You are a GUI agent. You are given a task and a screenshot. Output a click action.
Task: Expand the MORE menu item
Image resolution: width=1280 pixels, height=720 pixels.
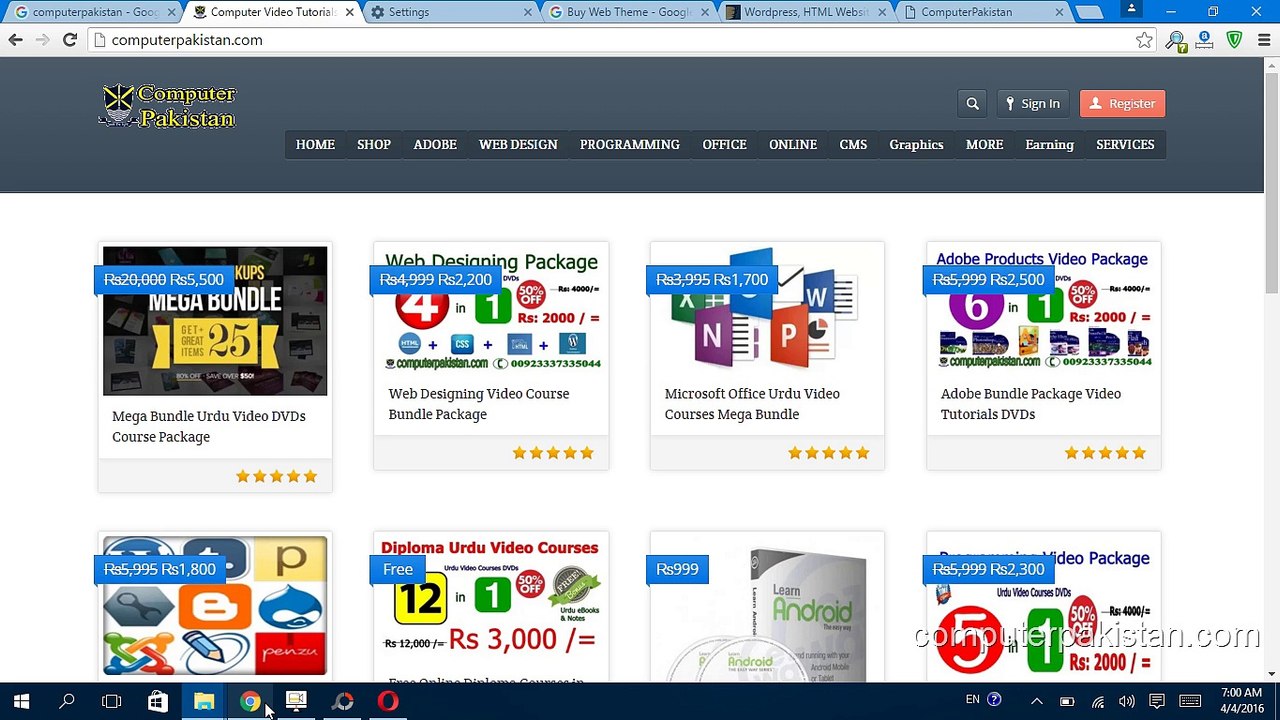(984, 144)
